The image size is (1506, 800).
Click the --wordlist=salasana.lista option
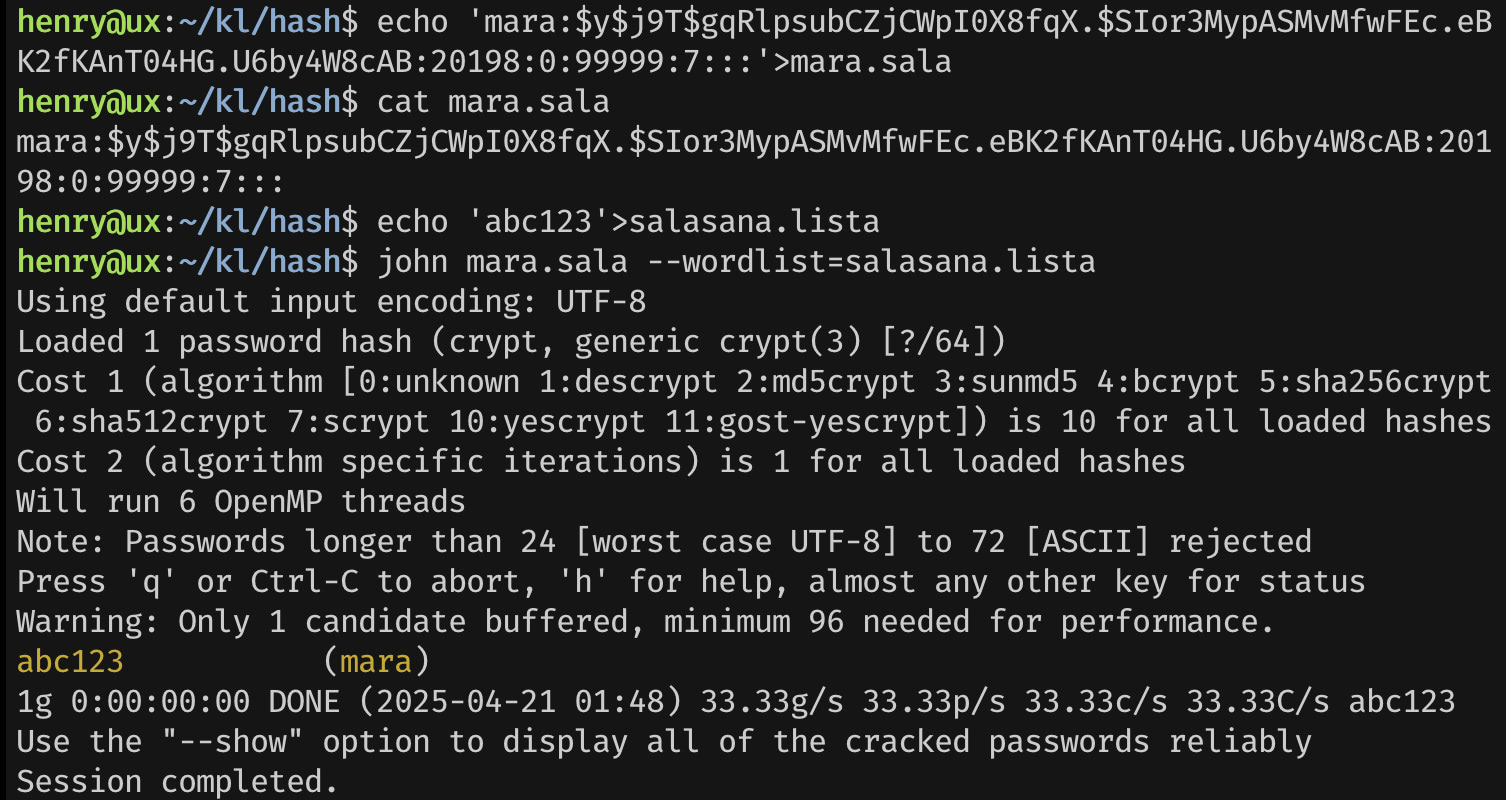[870, 262]
